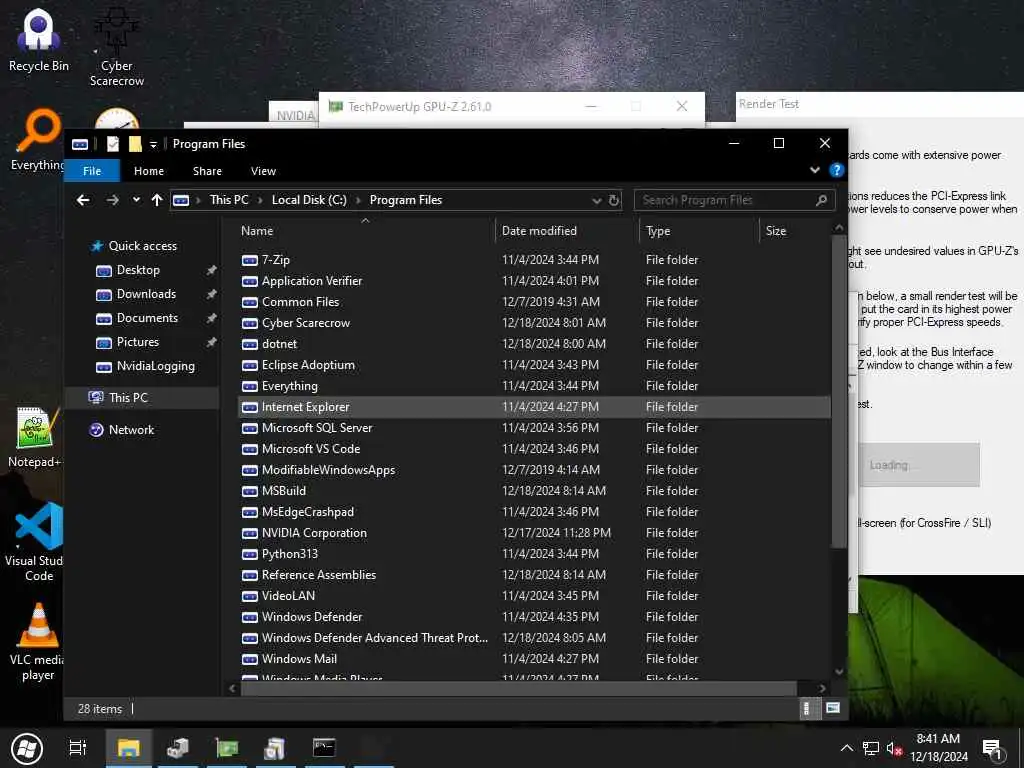1024x768 pixels.
Task: Click the vertical scrollbar in file list
Action: click(839, 392)
